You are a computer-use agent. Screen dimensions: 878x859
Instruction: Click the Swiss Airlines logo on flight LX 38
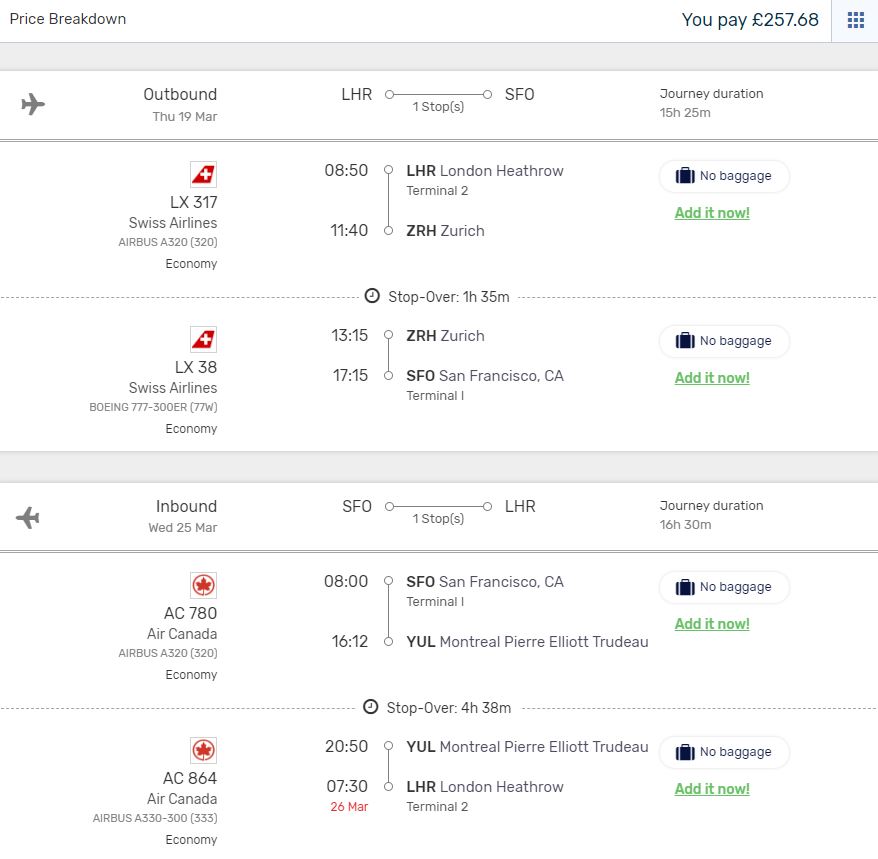[x=203, y=338]
